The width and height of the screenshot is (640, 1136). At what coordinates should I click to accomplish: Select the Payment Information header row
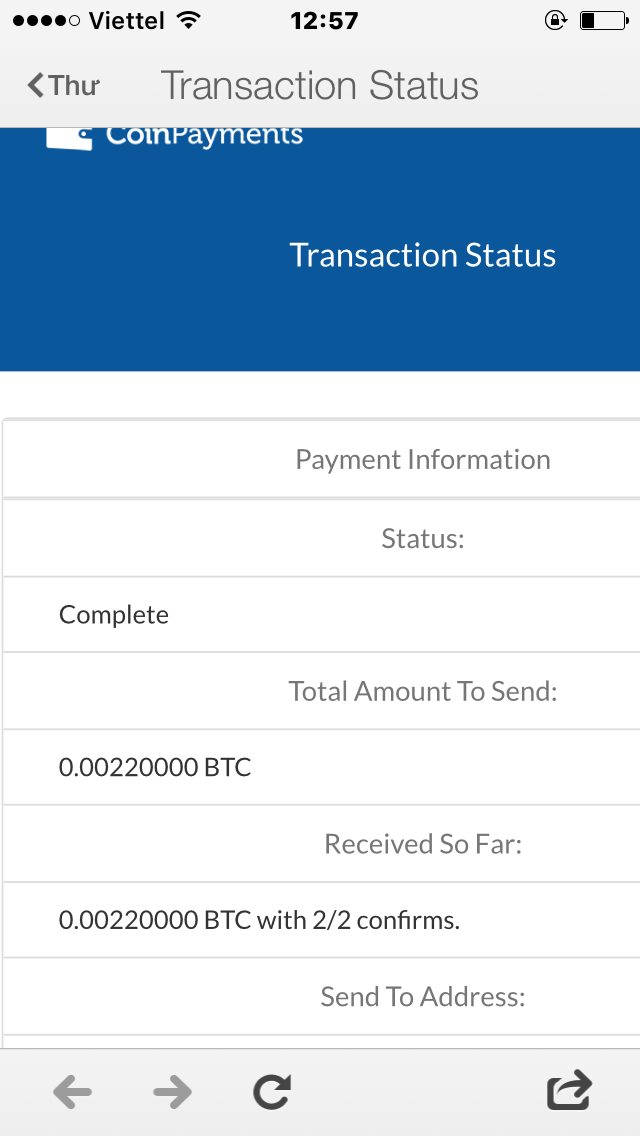point(422,459)
